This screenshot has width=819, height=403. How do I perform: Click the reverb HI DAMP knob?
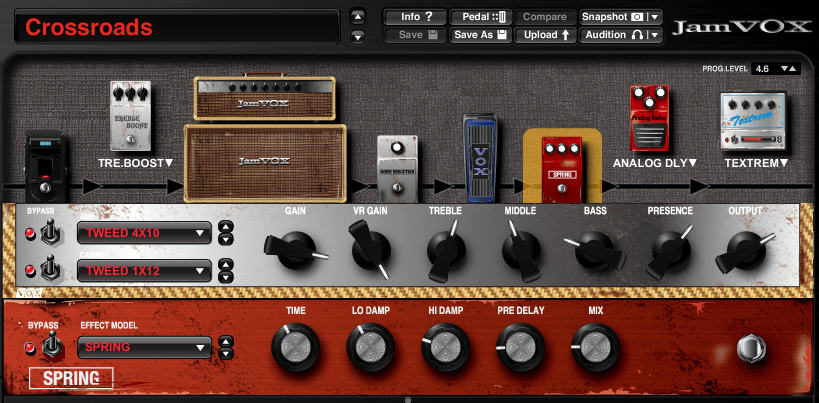click(x=446, y=347)
